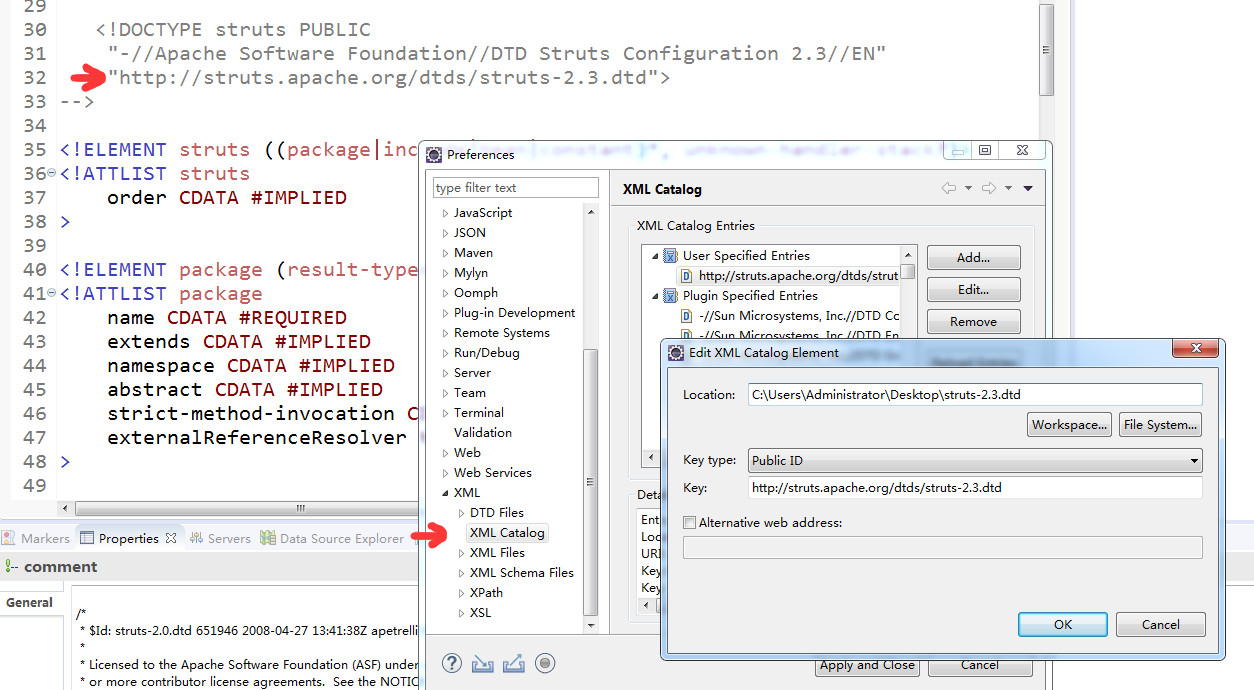Open the forward history dropdown arrow
The height and width of the screenshot is (690, 1254).
(x=1008, y=189)
